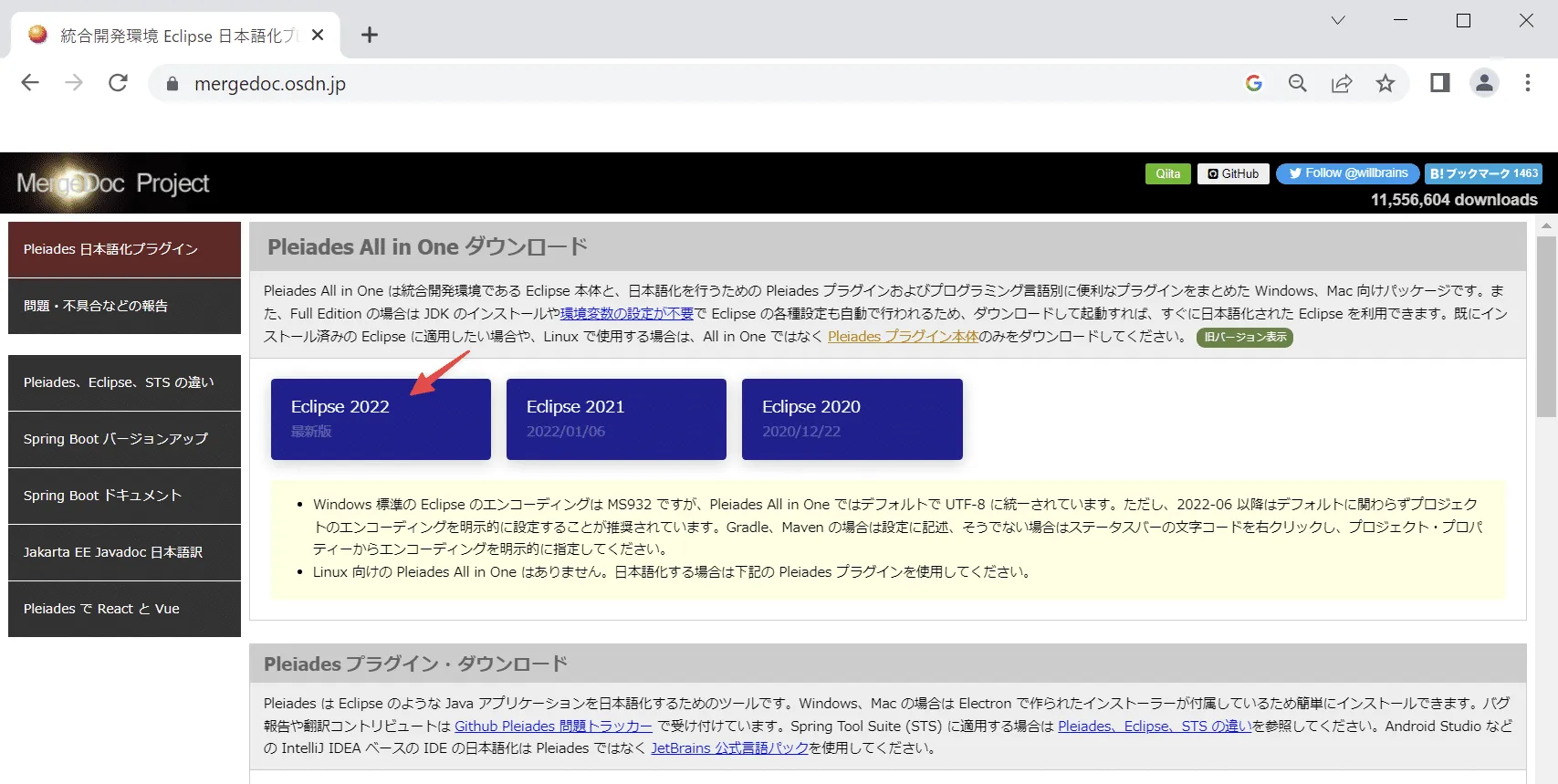Bookmark this page with the star icon
Image resolution: width=1558 pixels, height=784 pixels.
click(1385, 83)
